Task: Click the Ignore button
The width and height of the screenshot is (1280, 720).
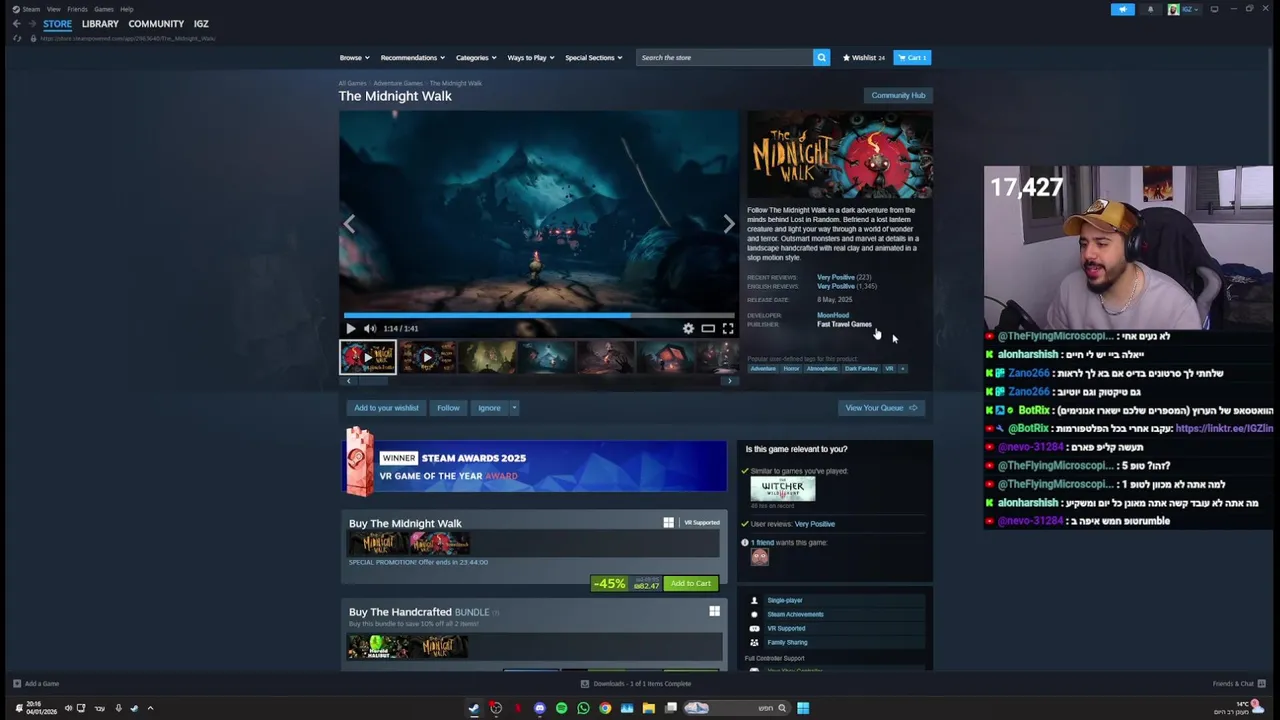Action: tap(489, 408)
